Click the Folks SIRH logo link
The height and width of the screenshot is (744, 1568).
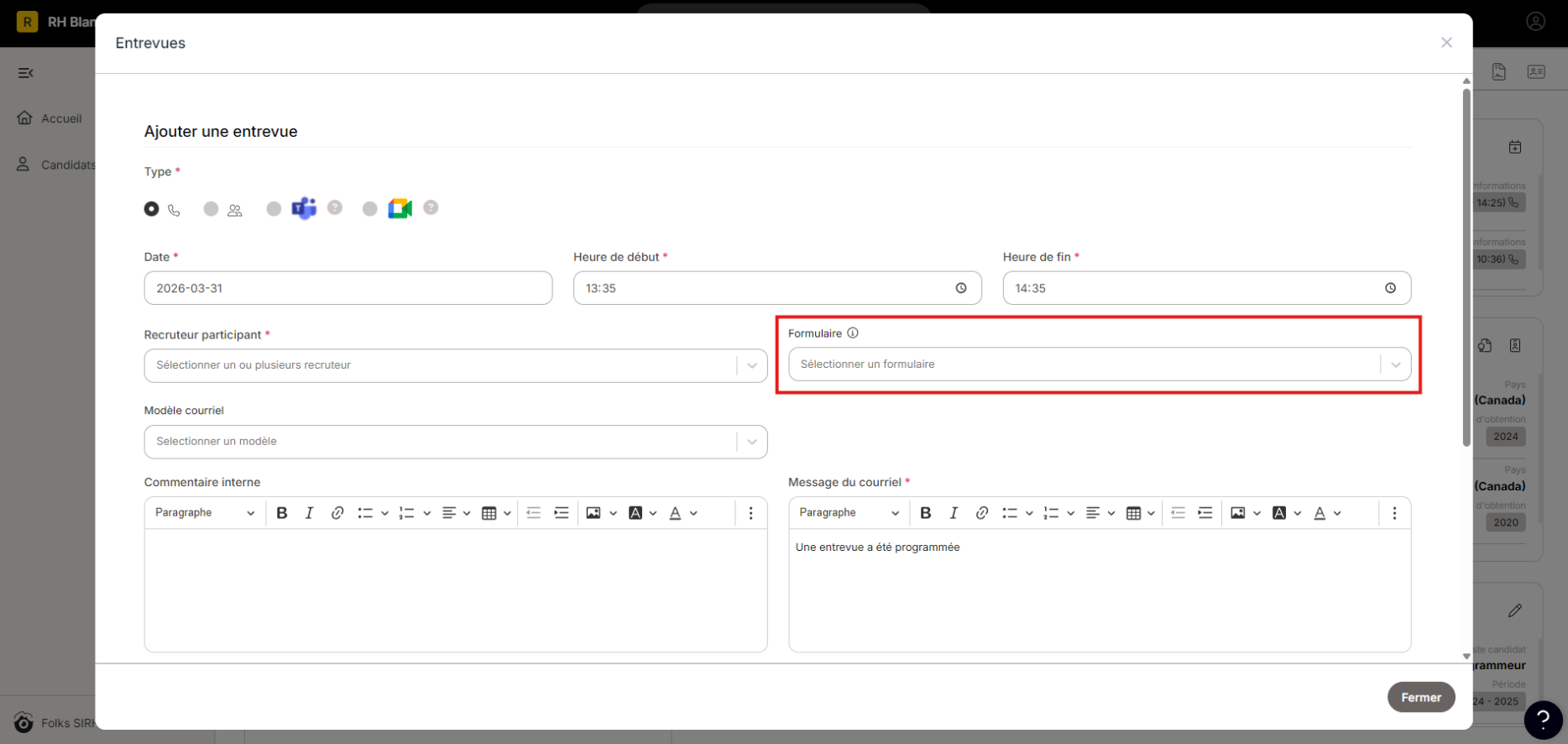point(54,723)
